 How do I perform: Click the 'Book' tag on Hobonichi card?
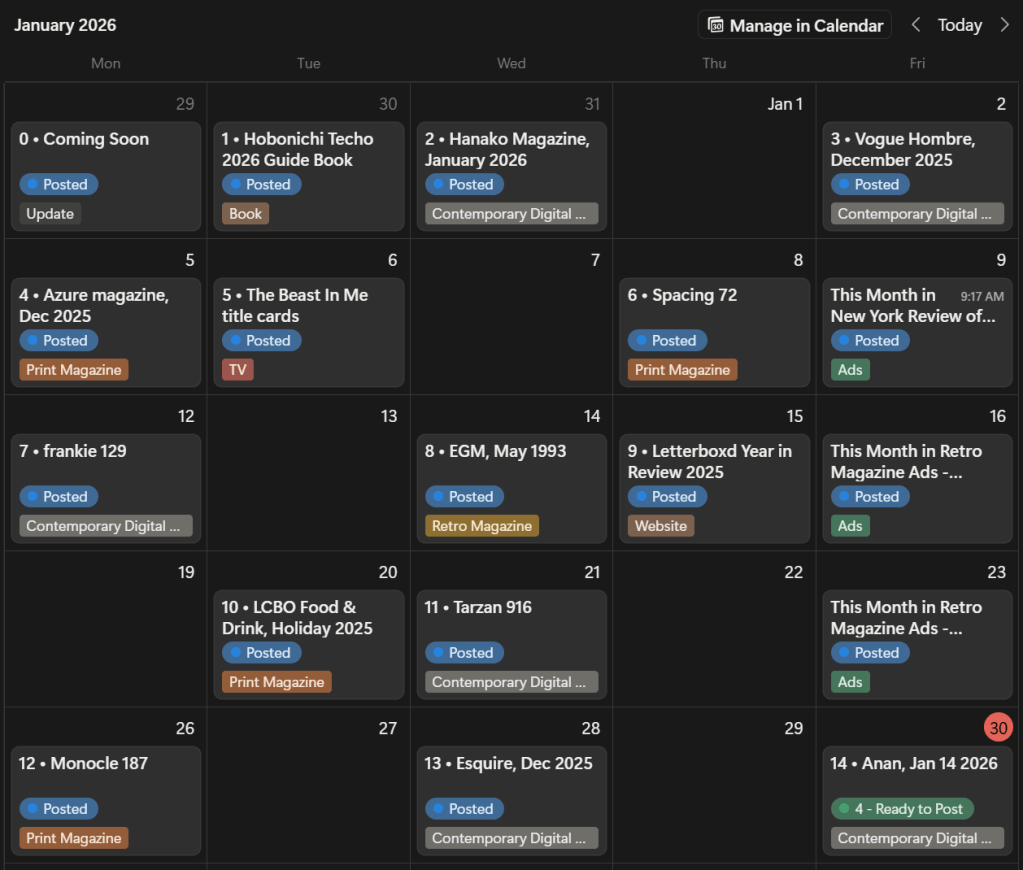click(x=245, y=213)
